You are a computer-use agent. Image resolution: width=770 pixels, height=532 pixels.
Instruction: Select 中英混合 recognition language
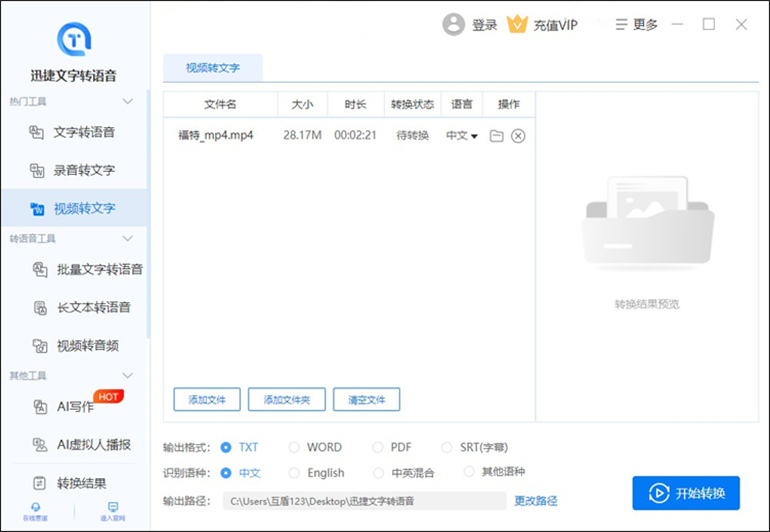[378, 473]
